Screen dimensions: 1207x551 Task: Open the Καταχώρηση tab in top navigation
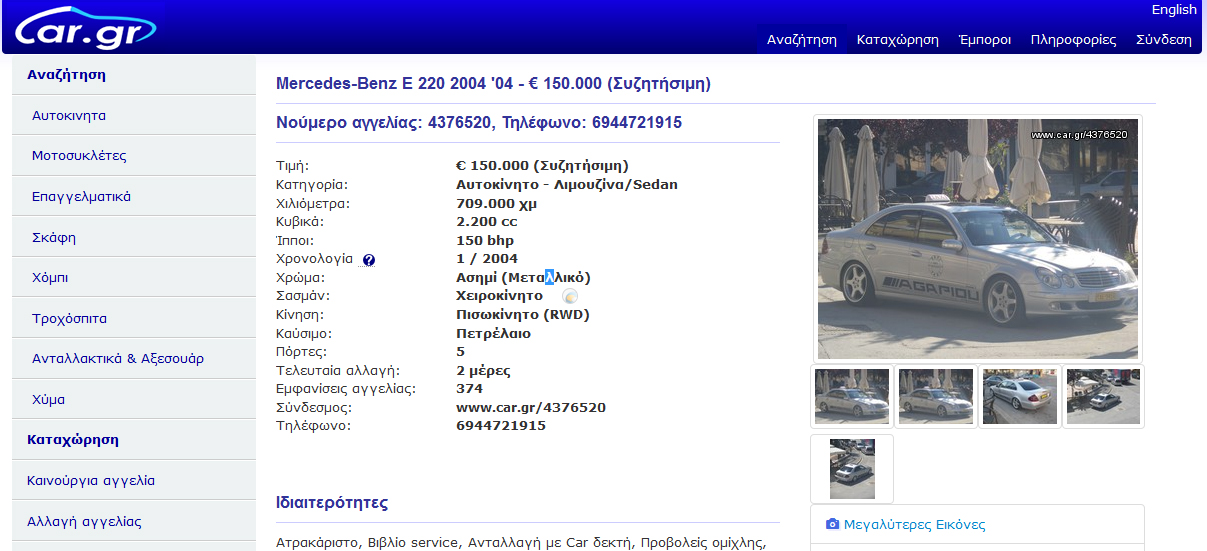[897, 40]
